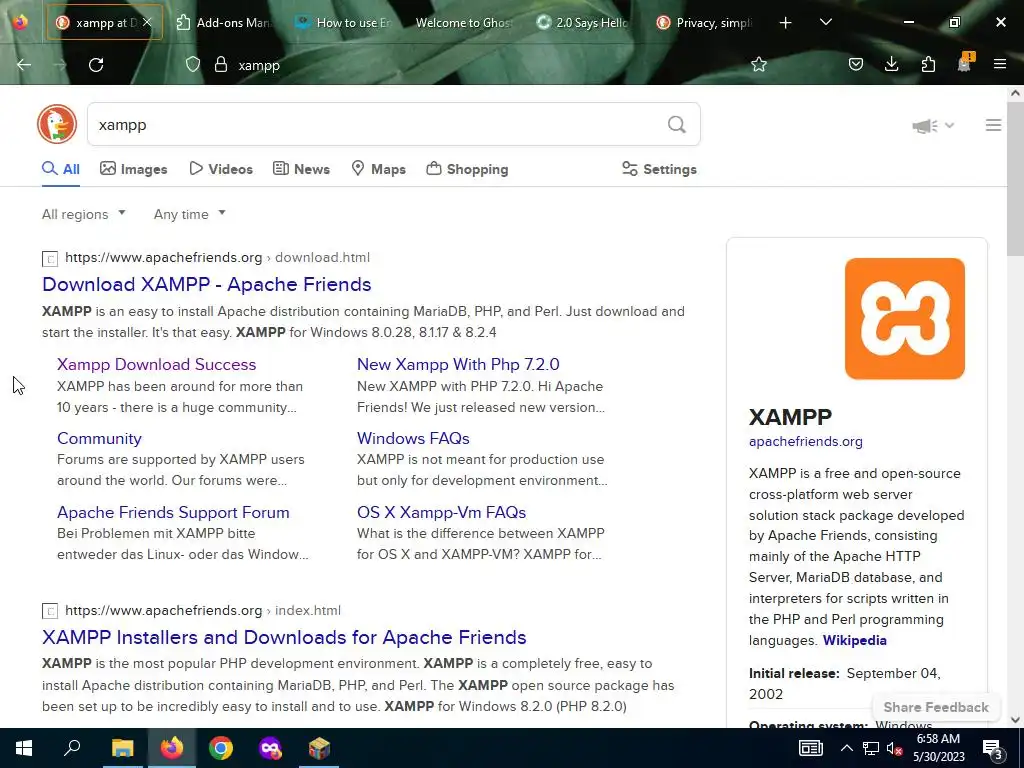Submit search with the magnifier icon

click(x=677, y=124)
